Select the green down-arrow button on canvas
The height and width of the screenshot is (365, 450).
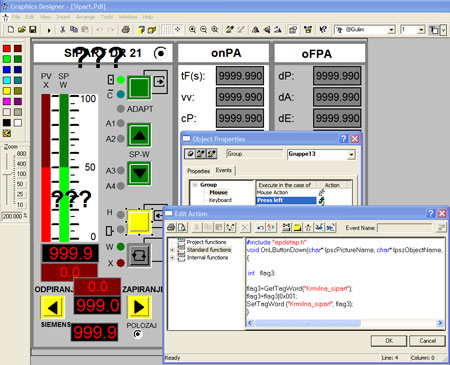(x=139, y=173)
